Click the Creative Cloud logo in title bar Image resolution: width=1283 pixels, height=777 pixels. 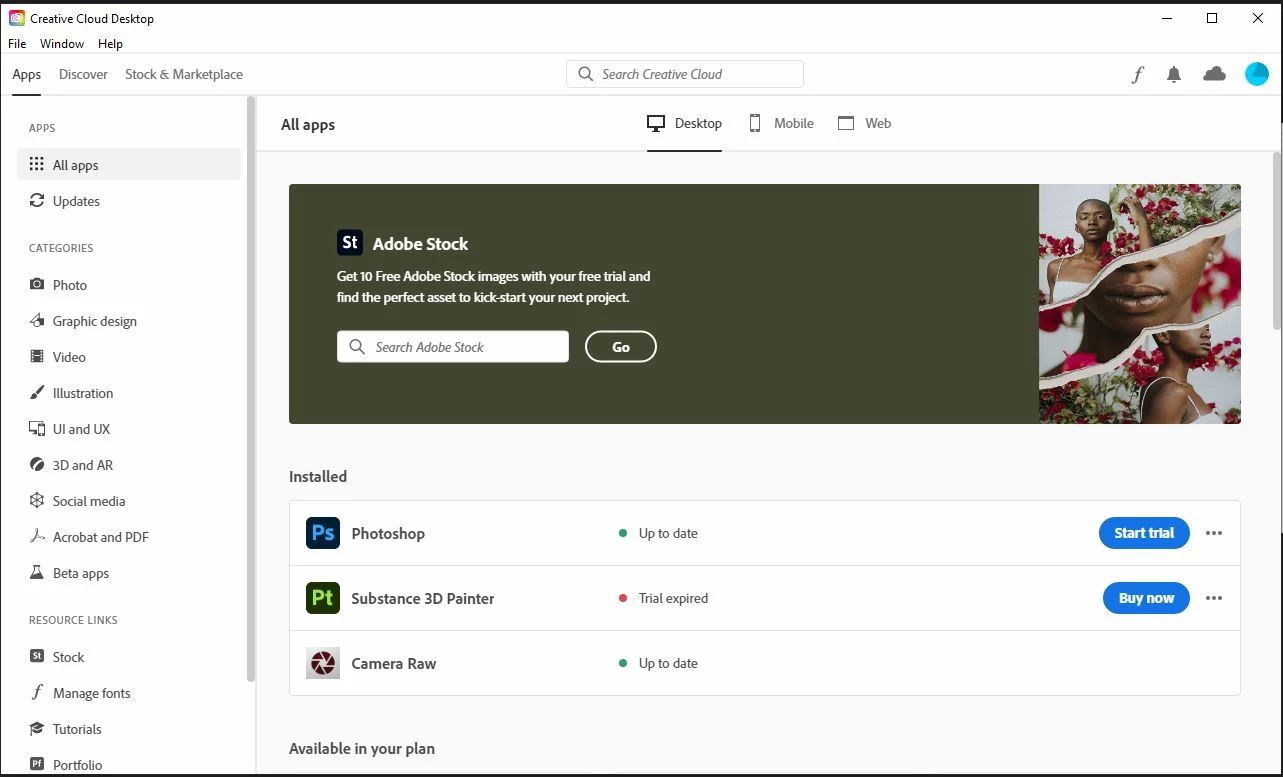[17, 18]
